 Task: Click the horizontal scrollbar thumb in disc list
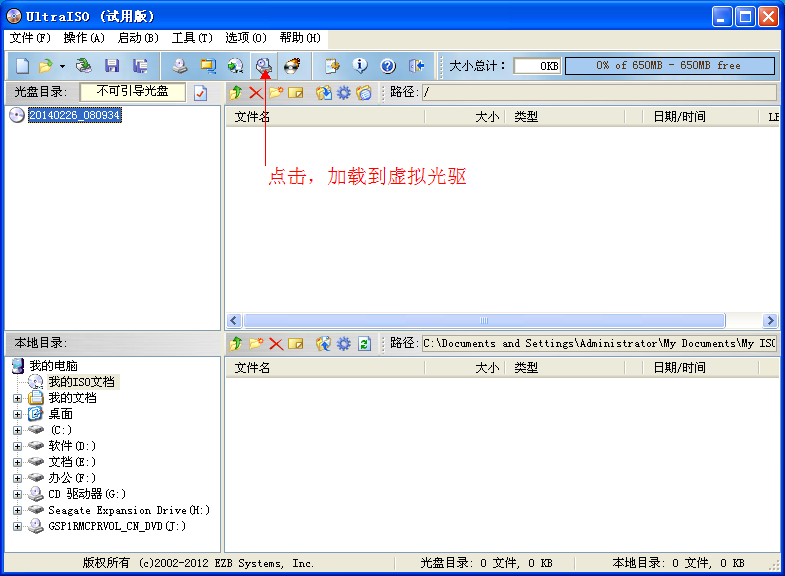484,320
